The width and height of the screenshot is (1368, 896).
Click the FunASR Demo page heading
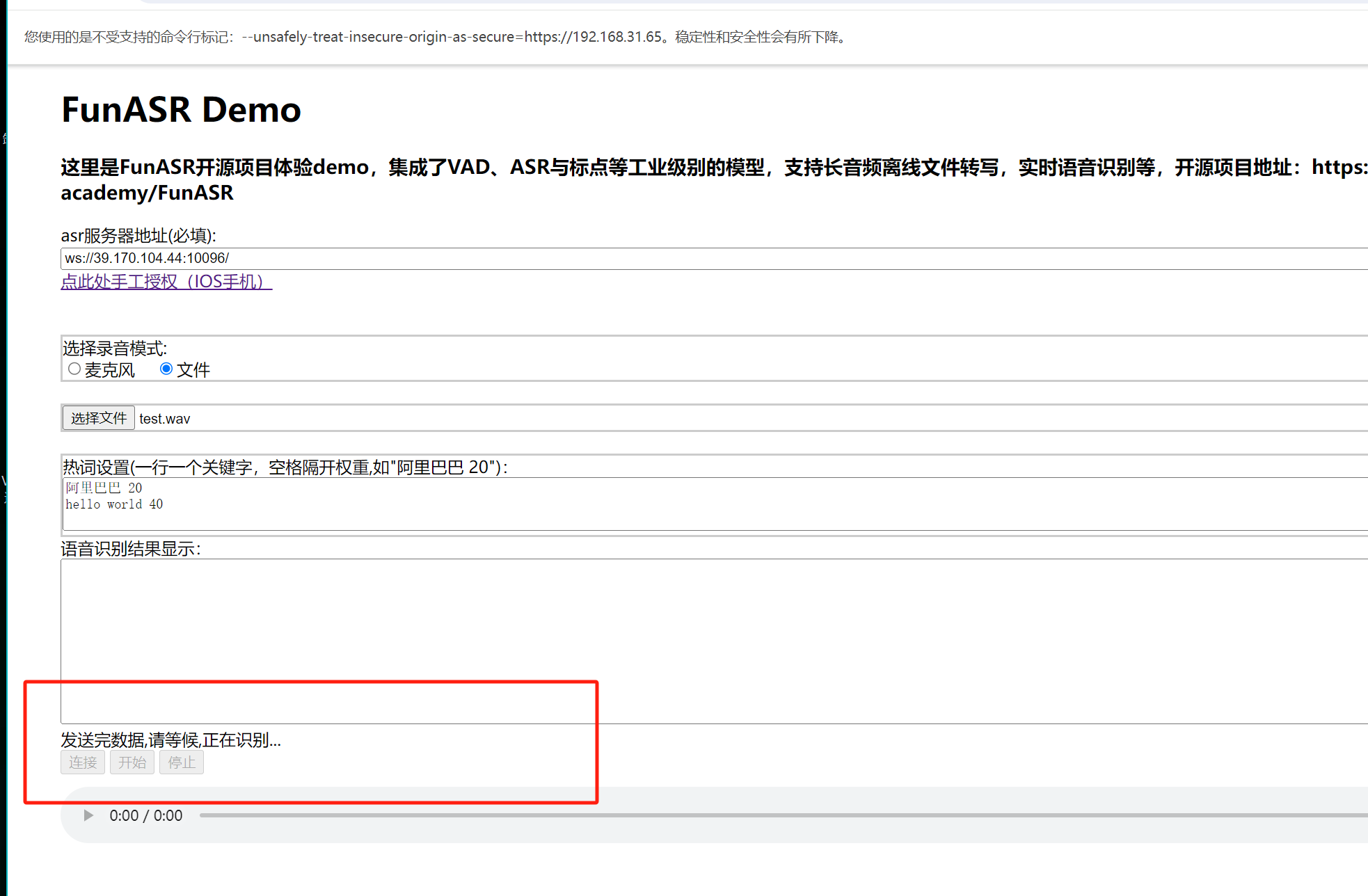click(181, 110)
